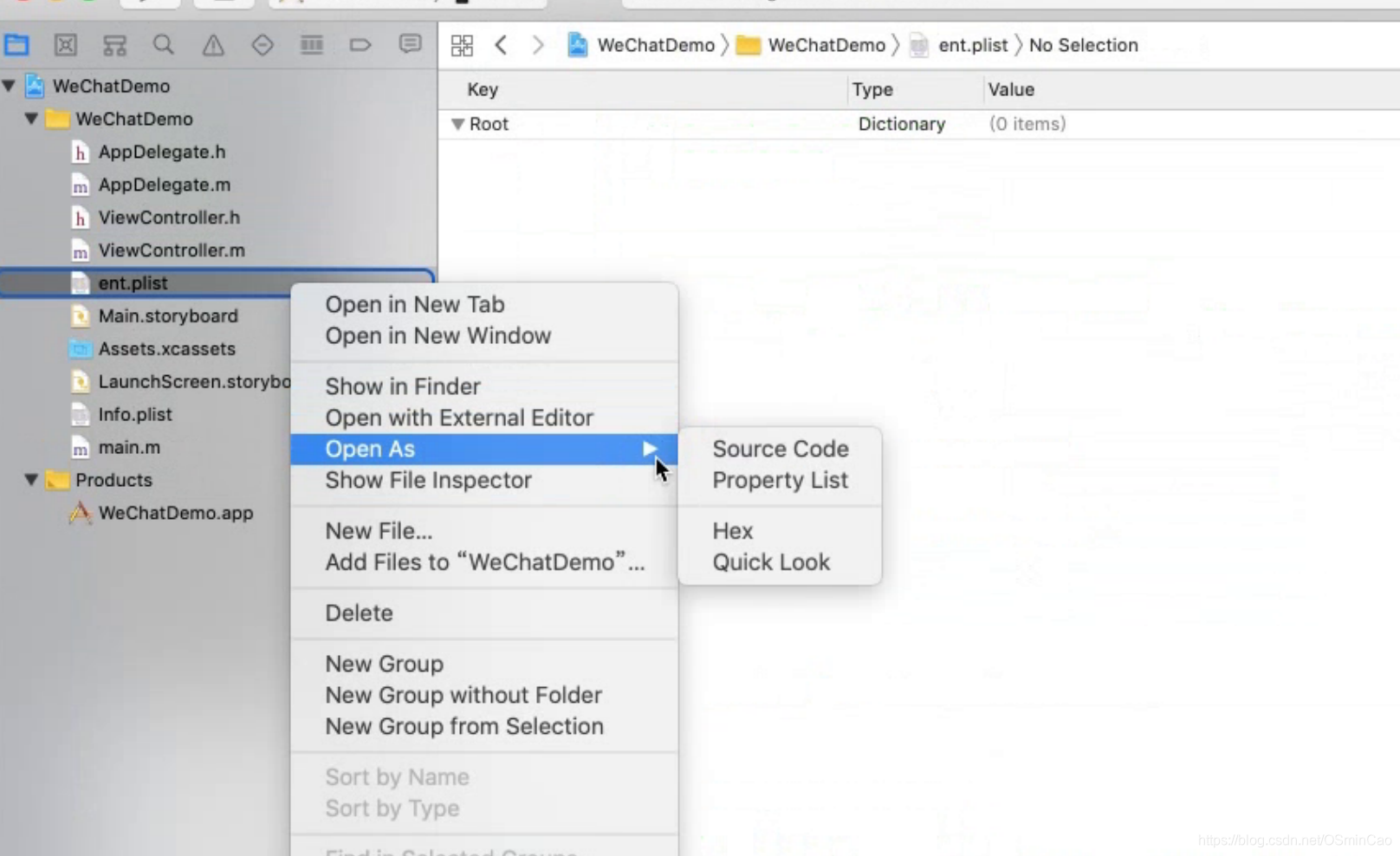Click the WeChatDemo folder breadcrumb
The width and height of the screenshot is (1400, 856).
point(811,45)
